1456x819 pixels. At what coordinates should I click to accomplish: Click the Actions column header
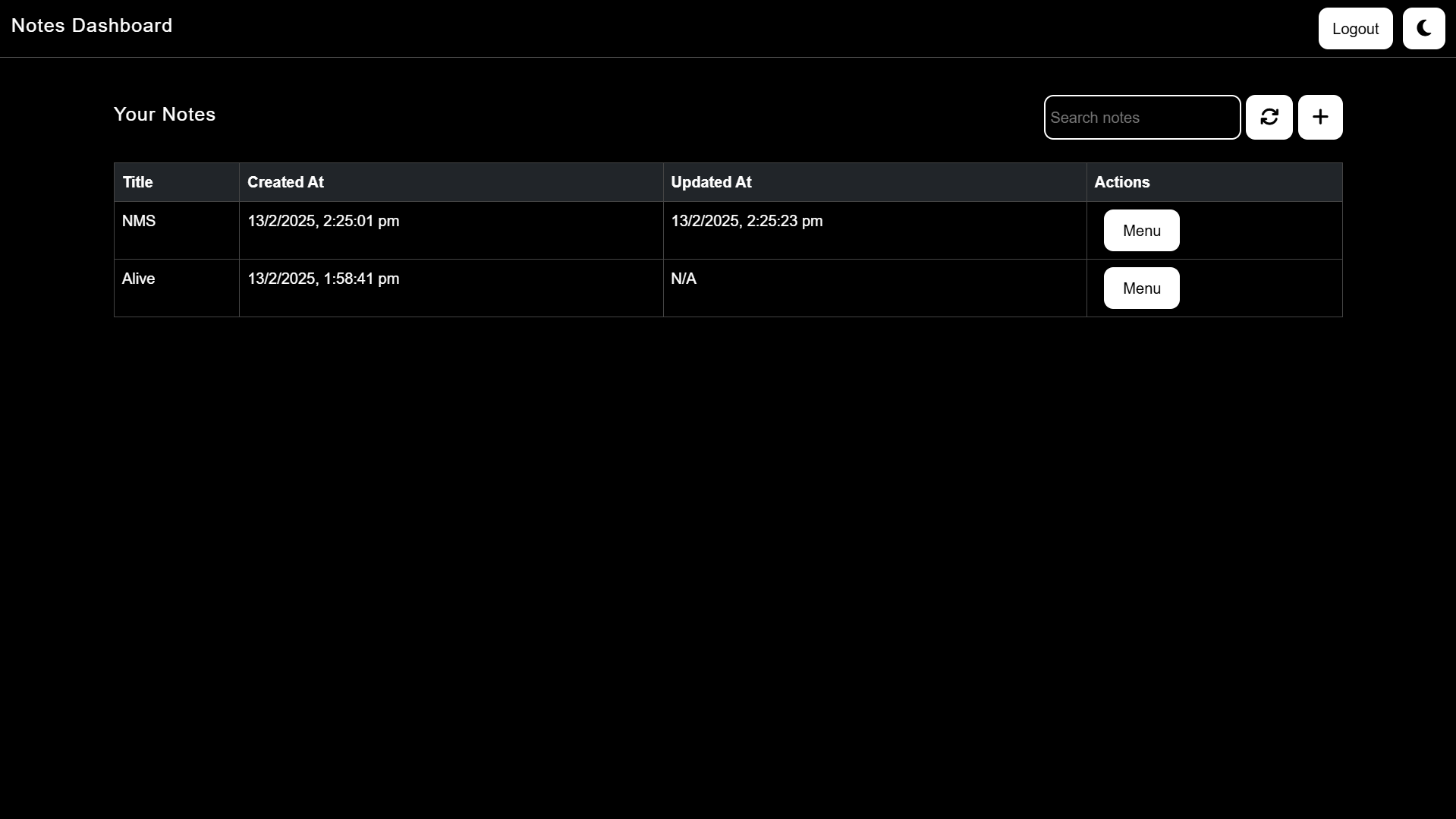coord(1122,182)
